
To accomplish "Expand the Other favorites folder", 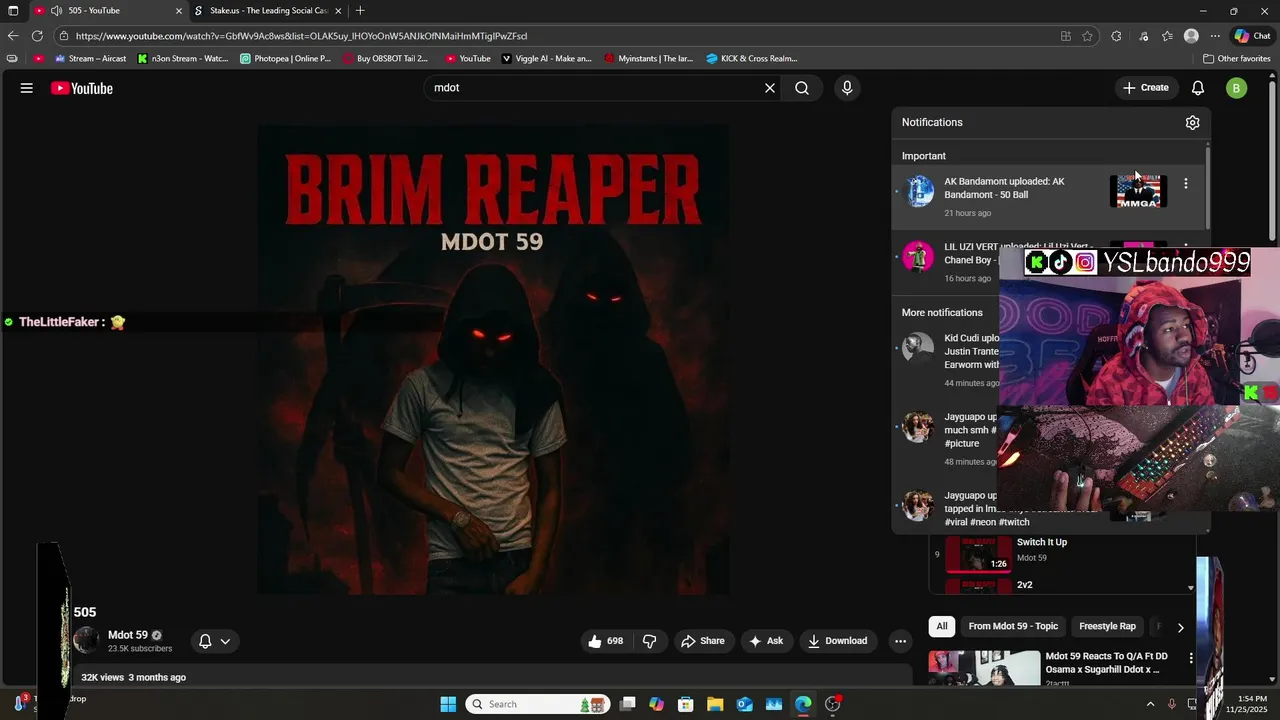I will pos(1236,59).
